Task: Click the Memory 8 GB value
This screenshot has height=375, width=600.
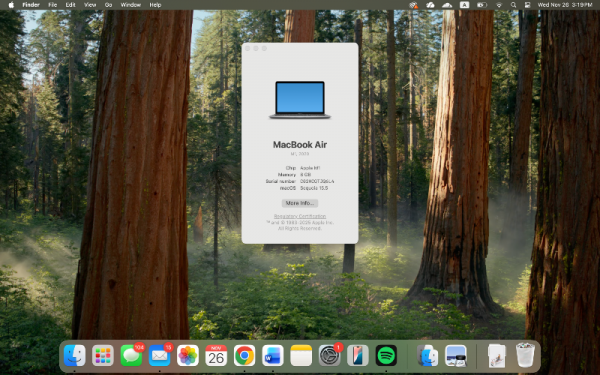Action: pos(305,174)
